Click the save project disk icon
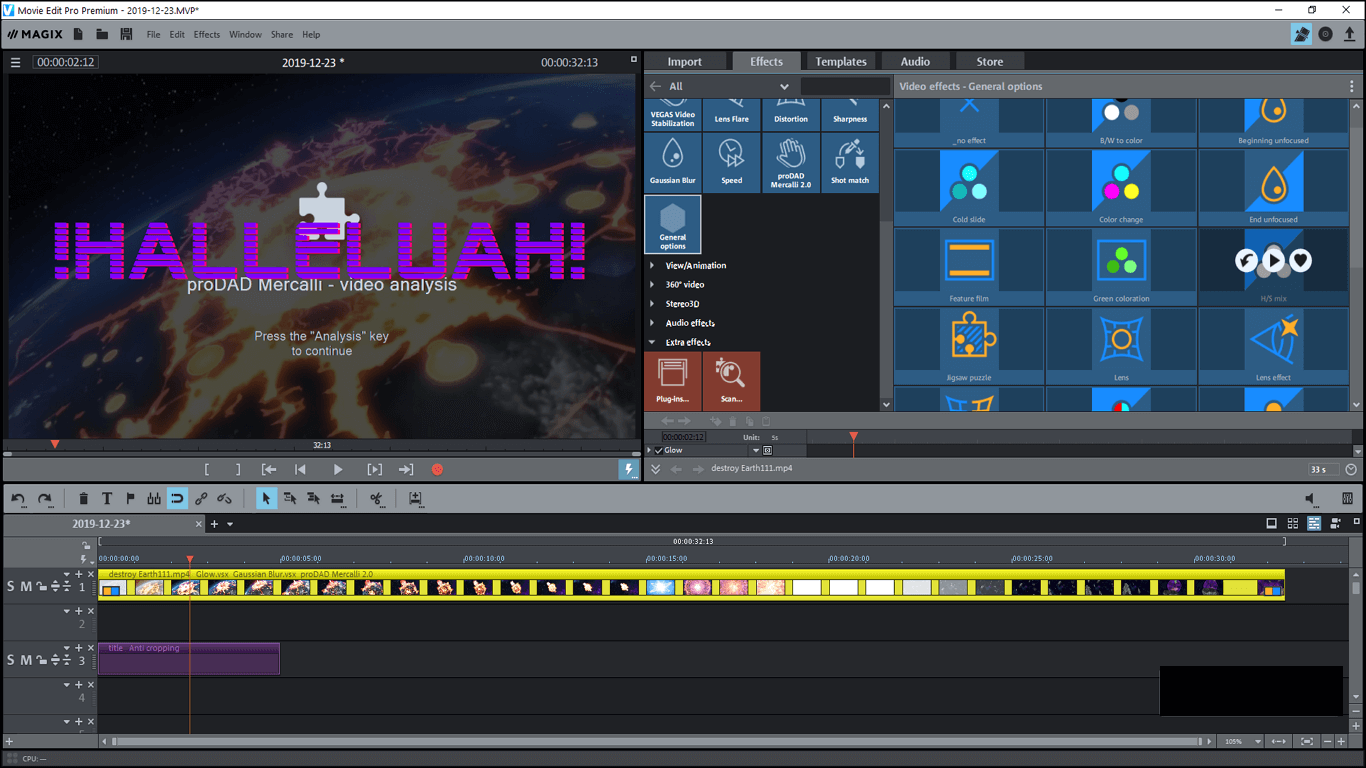Screen dimensions: 1366x768 point(126,34)
